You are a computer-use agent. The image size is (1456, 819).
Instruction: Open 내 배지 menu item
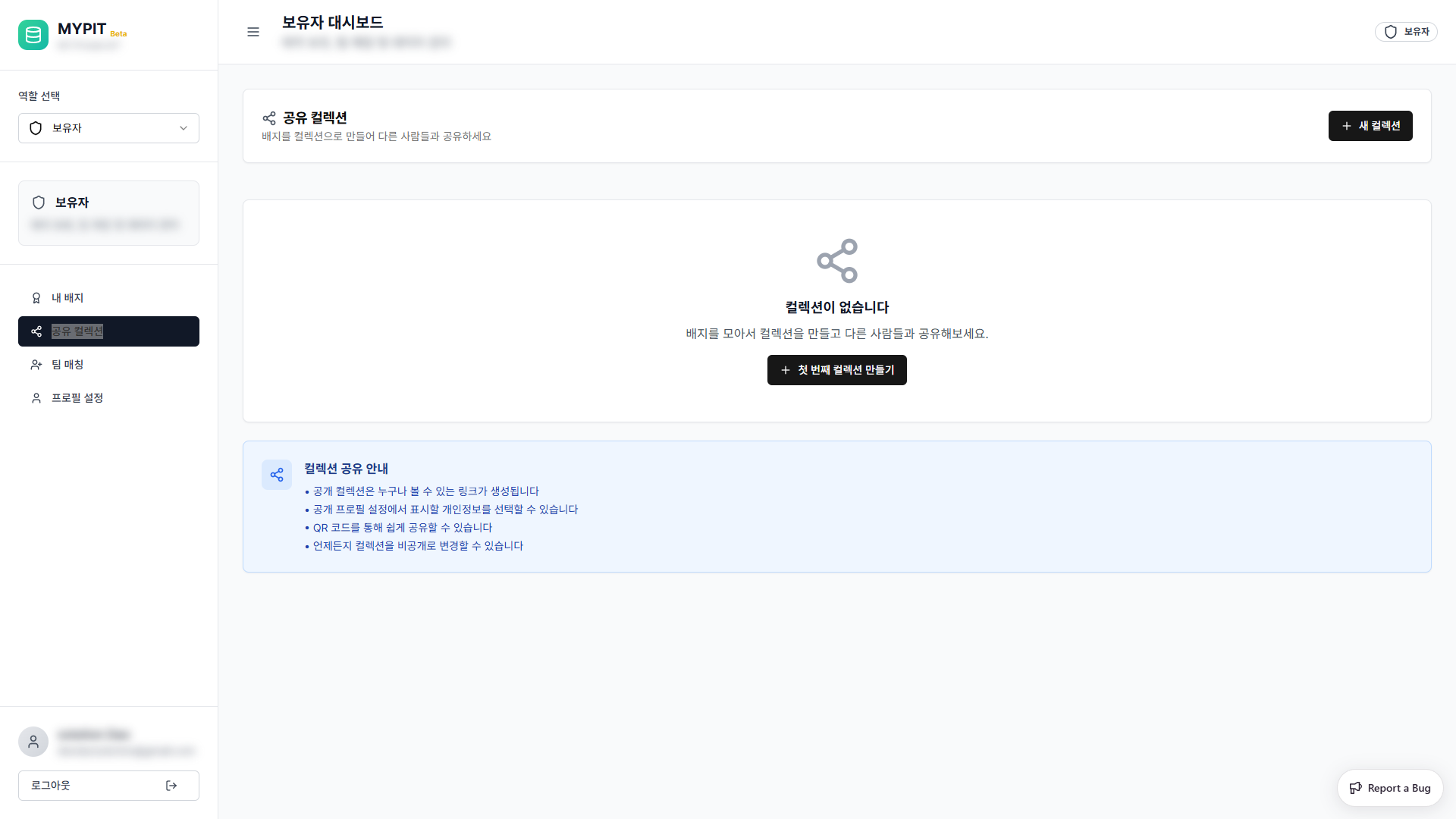click(x=67, y=298)
